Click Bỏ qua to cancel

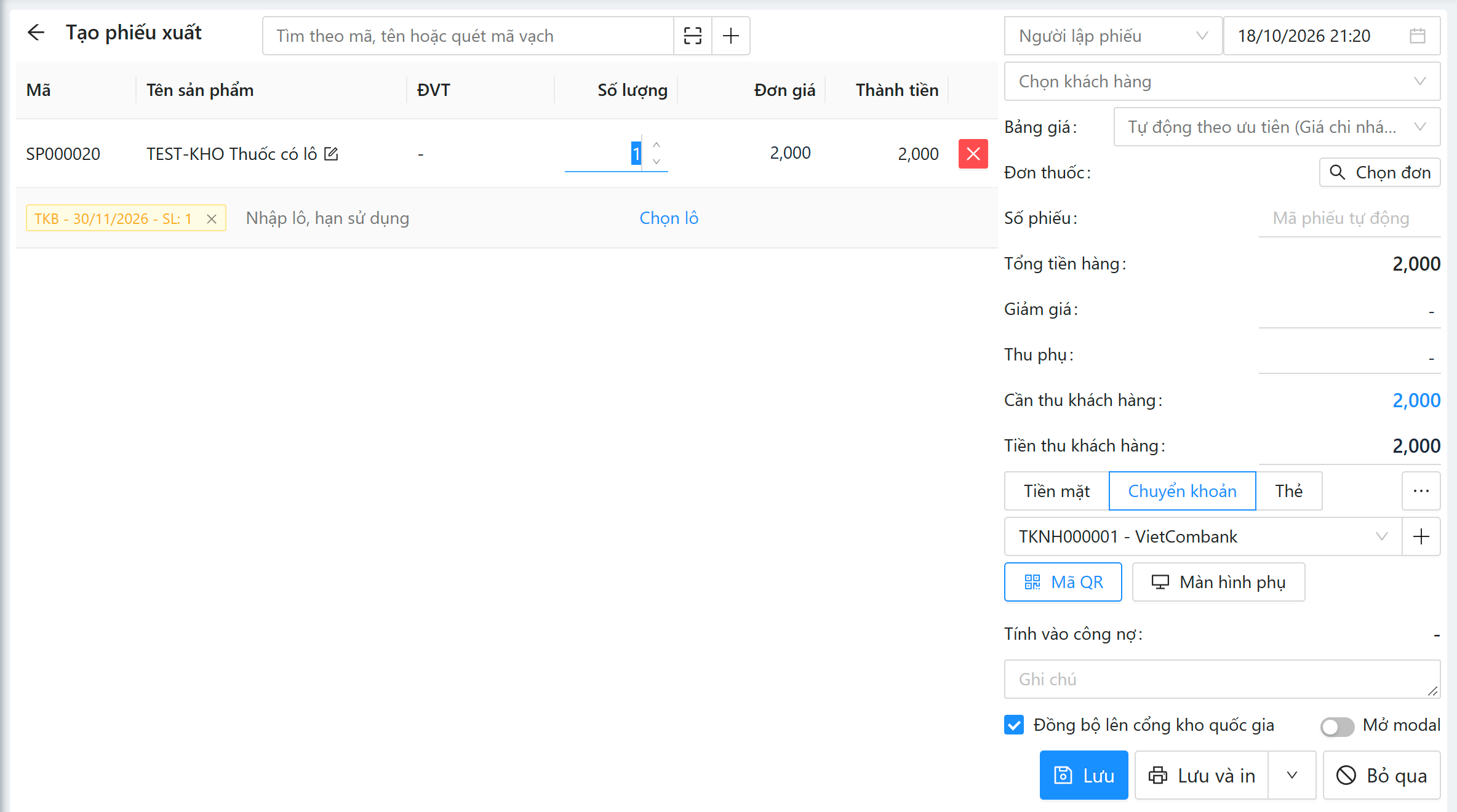(1381, 776)
